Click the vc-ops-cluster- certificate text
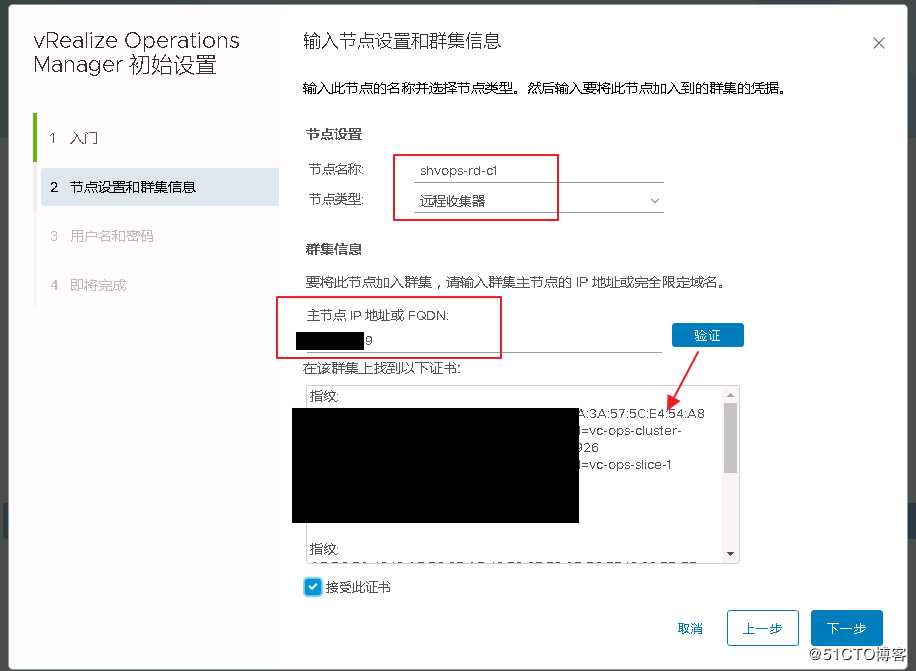Image resolution: width=916 pixels, height=671 pixels. [x=630, y=431]
